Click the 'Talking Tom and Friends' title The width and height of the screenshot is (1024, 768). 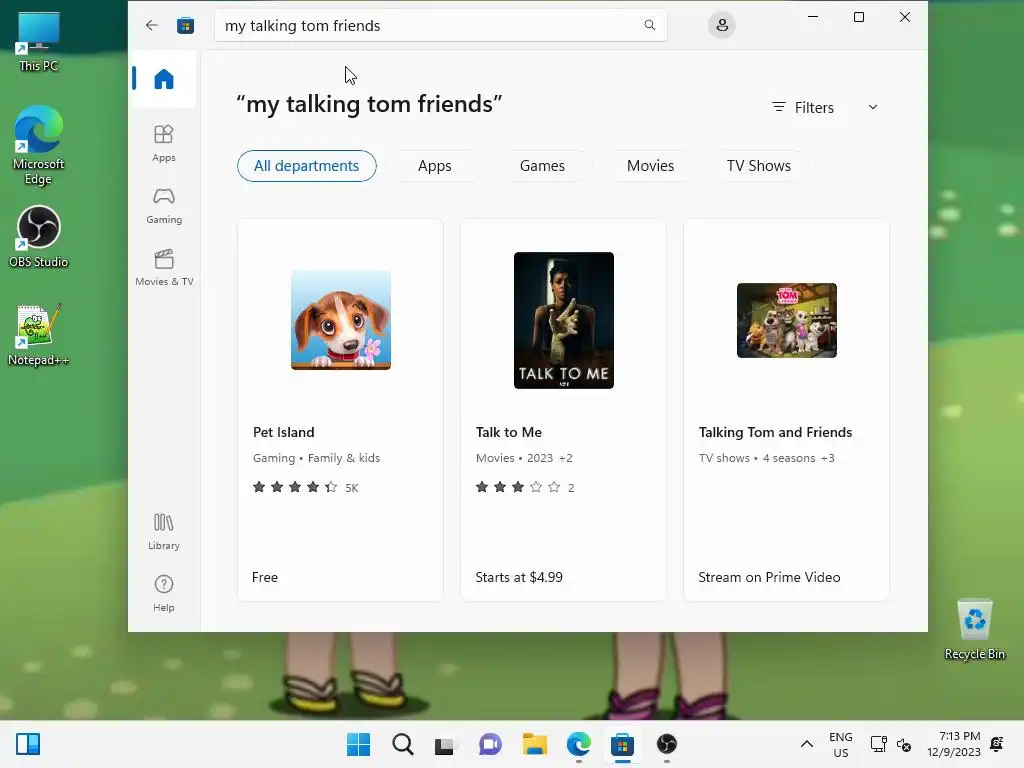[x=775, y=432]
